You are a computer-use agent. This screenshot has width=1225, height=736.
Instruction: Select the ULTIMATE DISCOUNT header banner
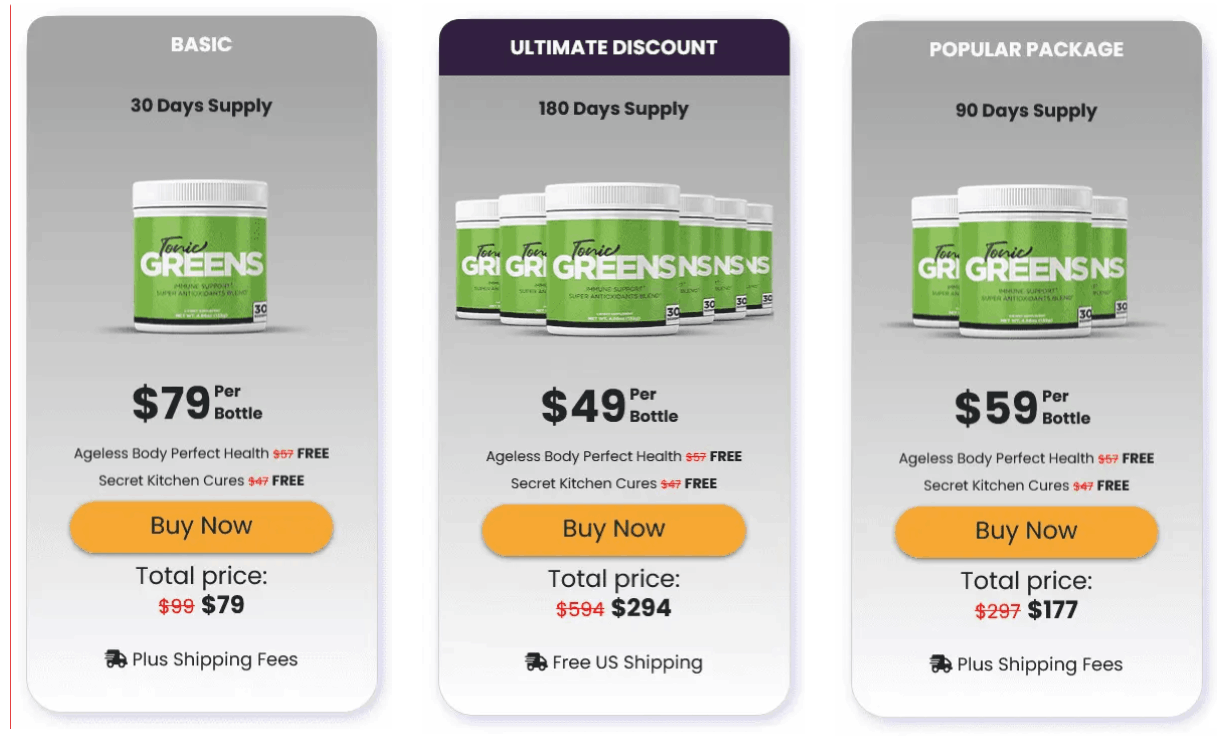(613, 46)
